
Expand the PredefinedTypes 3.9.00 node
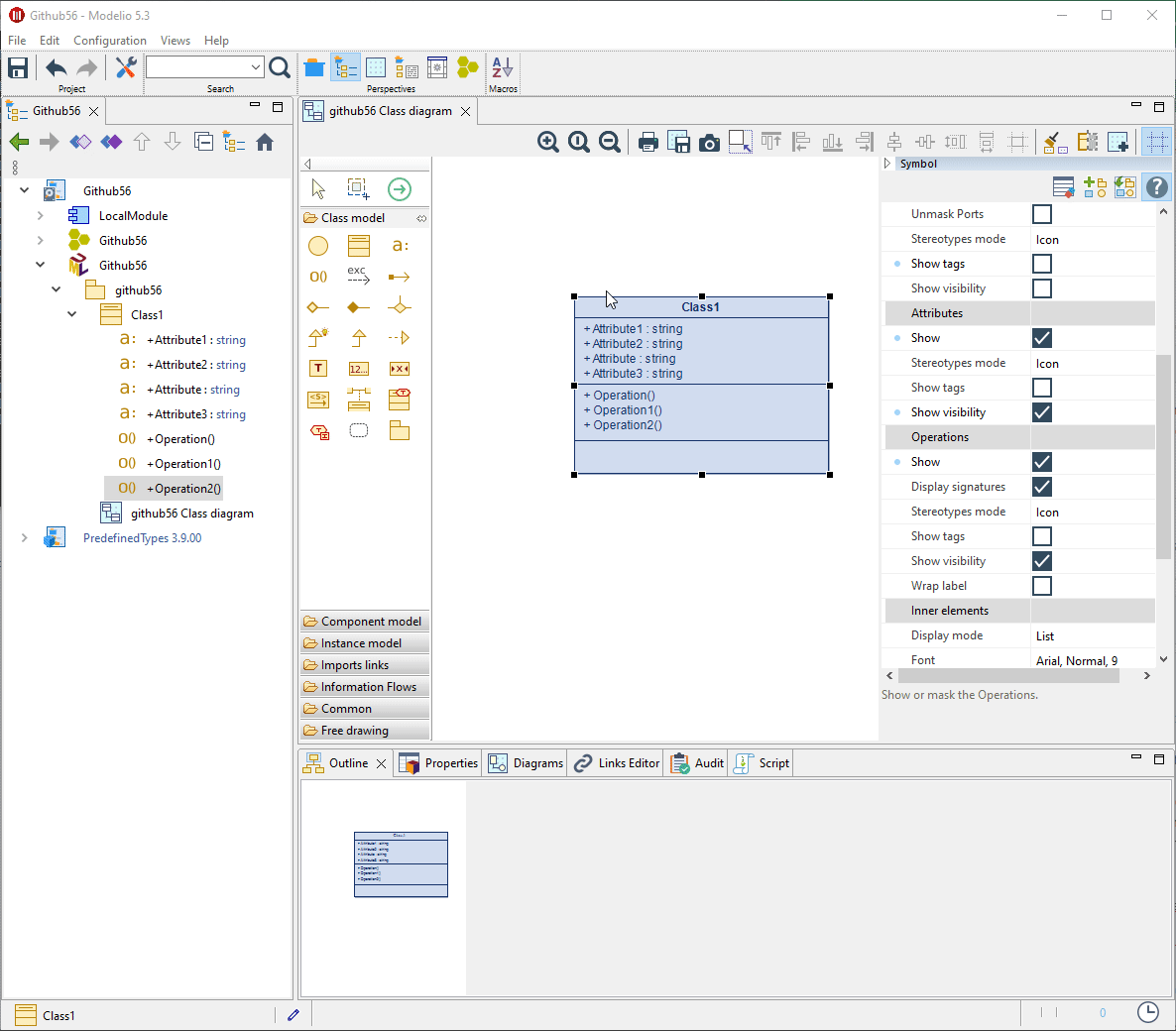[23, 536]
